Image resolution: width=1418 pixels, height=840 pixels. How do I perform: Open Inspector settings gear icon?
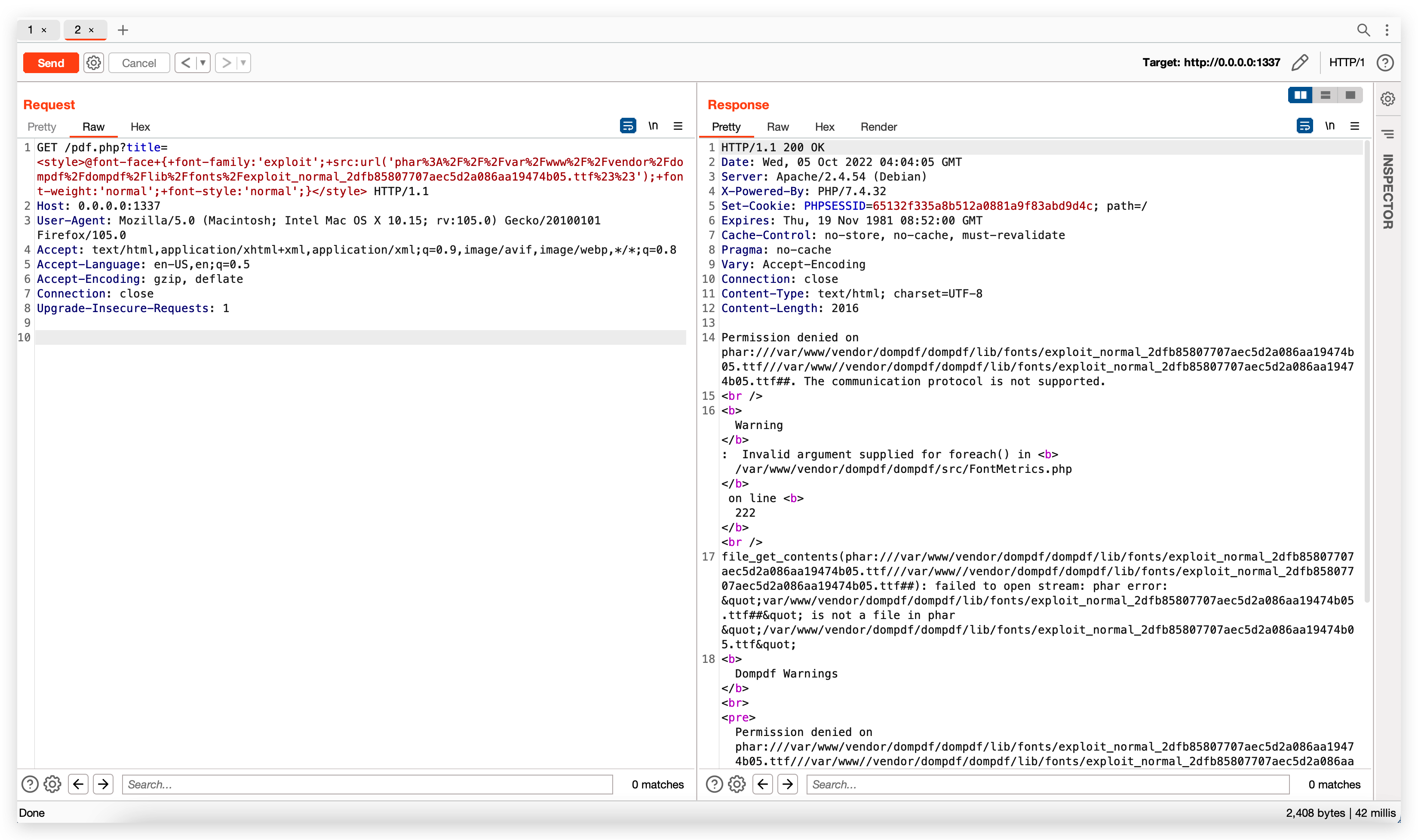coord(1387,99)
